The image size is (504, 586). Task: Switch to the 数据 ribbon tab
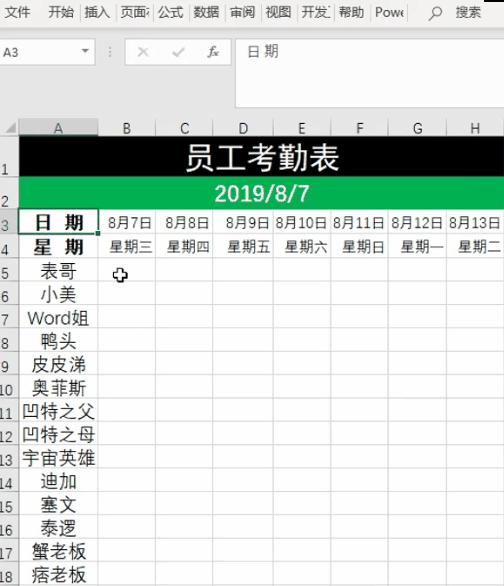(206, 12)
